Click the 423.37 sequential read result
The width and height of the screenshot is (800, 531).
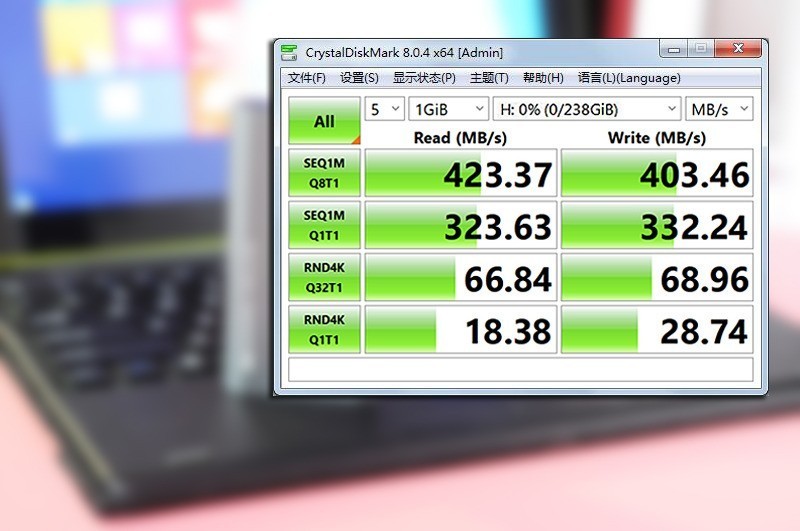pos(461,173)
